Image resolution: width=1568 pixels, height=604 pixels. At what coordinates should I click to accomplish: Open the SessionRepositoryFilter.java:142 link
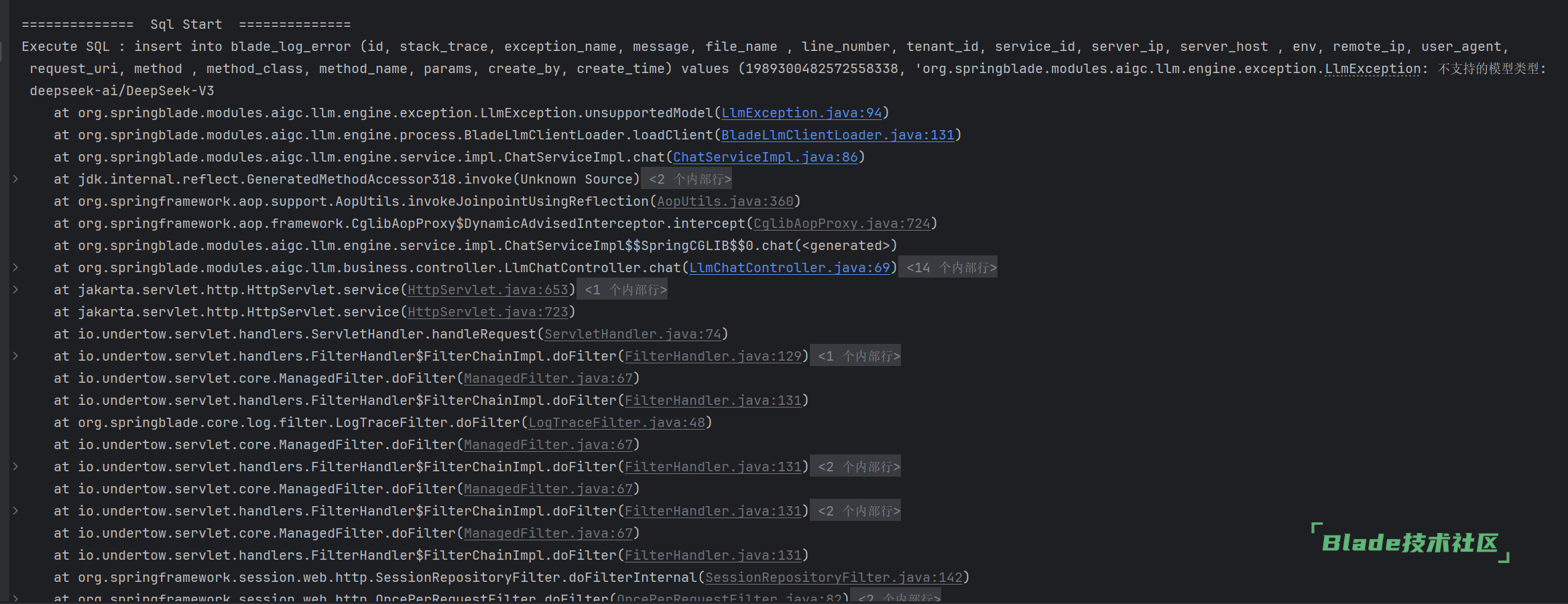click(x=833, y=577)
